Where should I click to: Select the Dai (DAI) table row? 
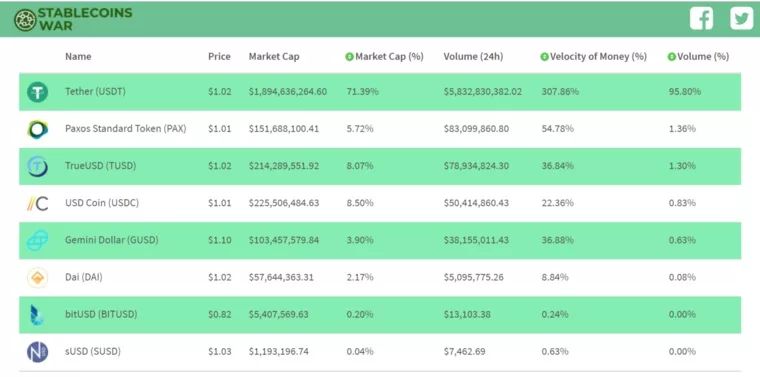(380, 277)
